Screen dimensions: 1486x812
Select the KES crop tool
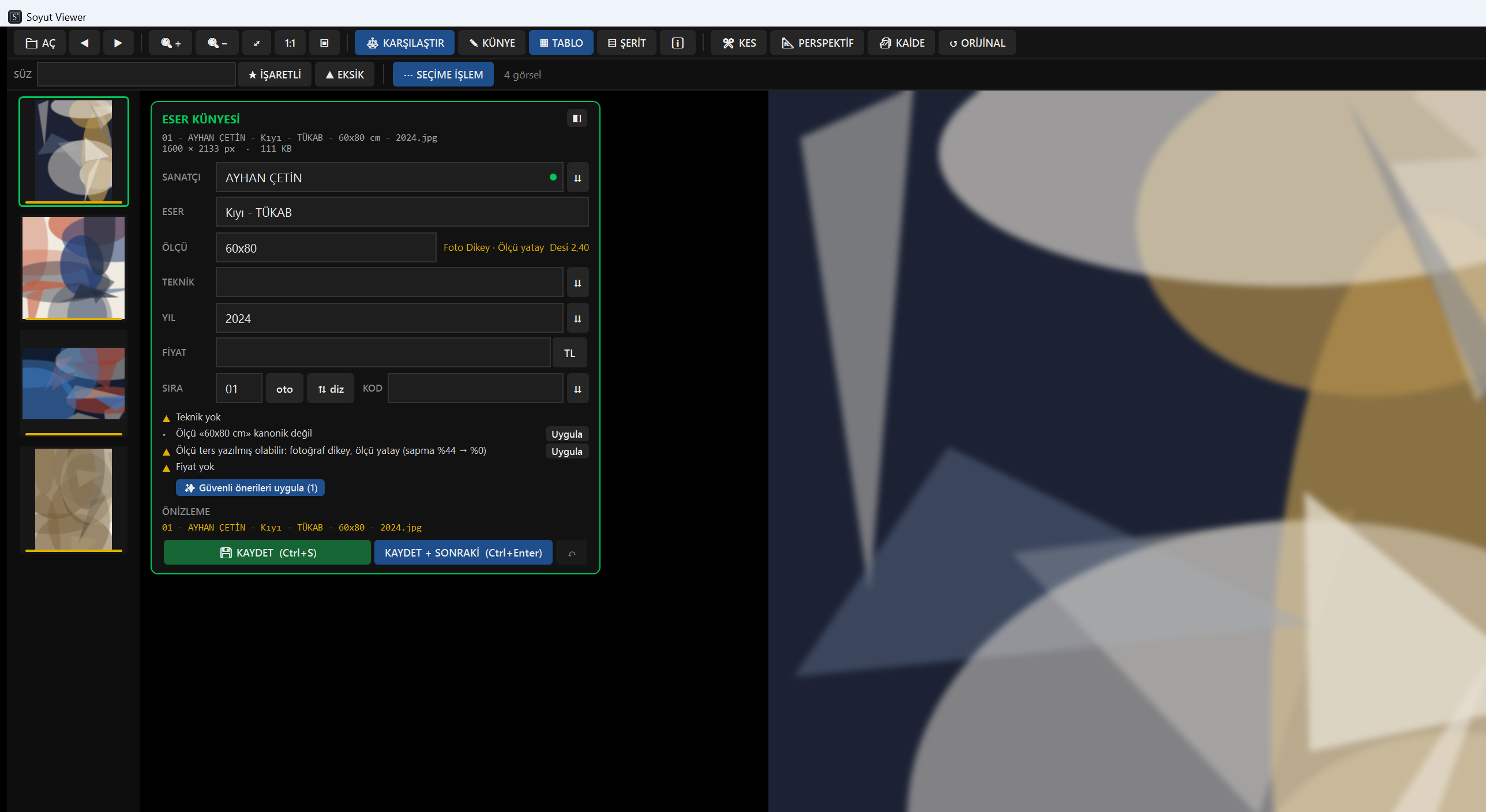click(x=739, y=43)
